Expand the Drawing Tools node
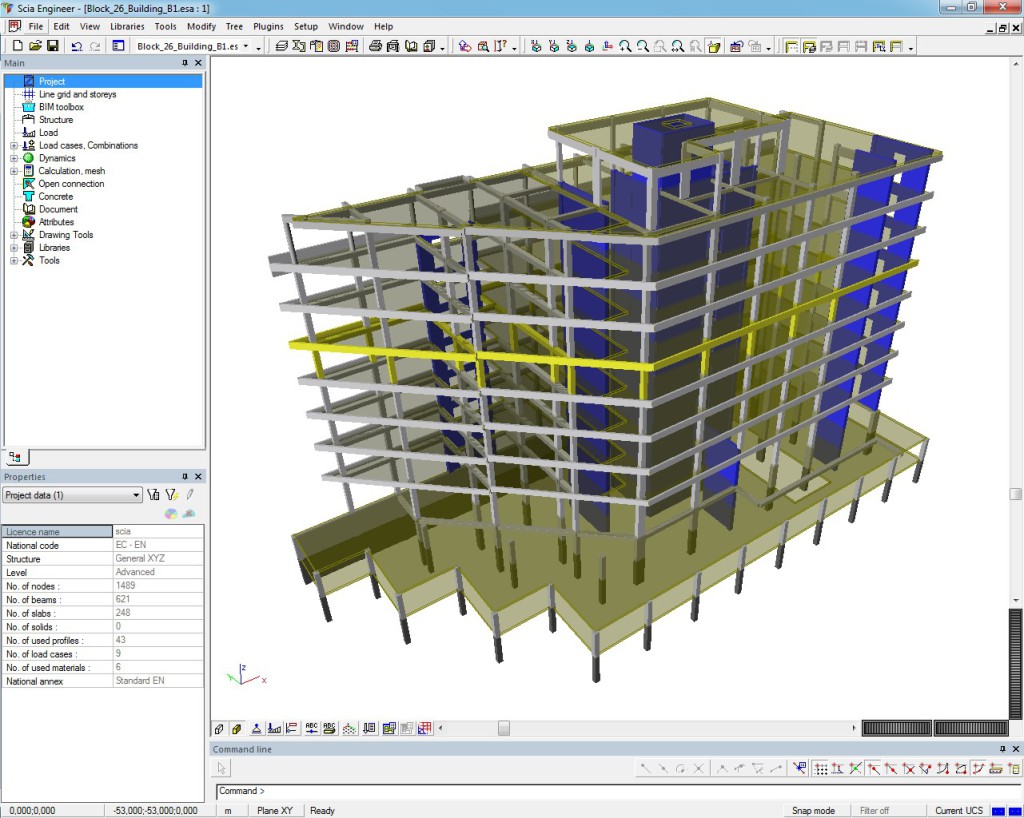Screen dimensions: 1024x818 pos(14,235)
